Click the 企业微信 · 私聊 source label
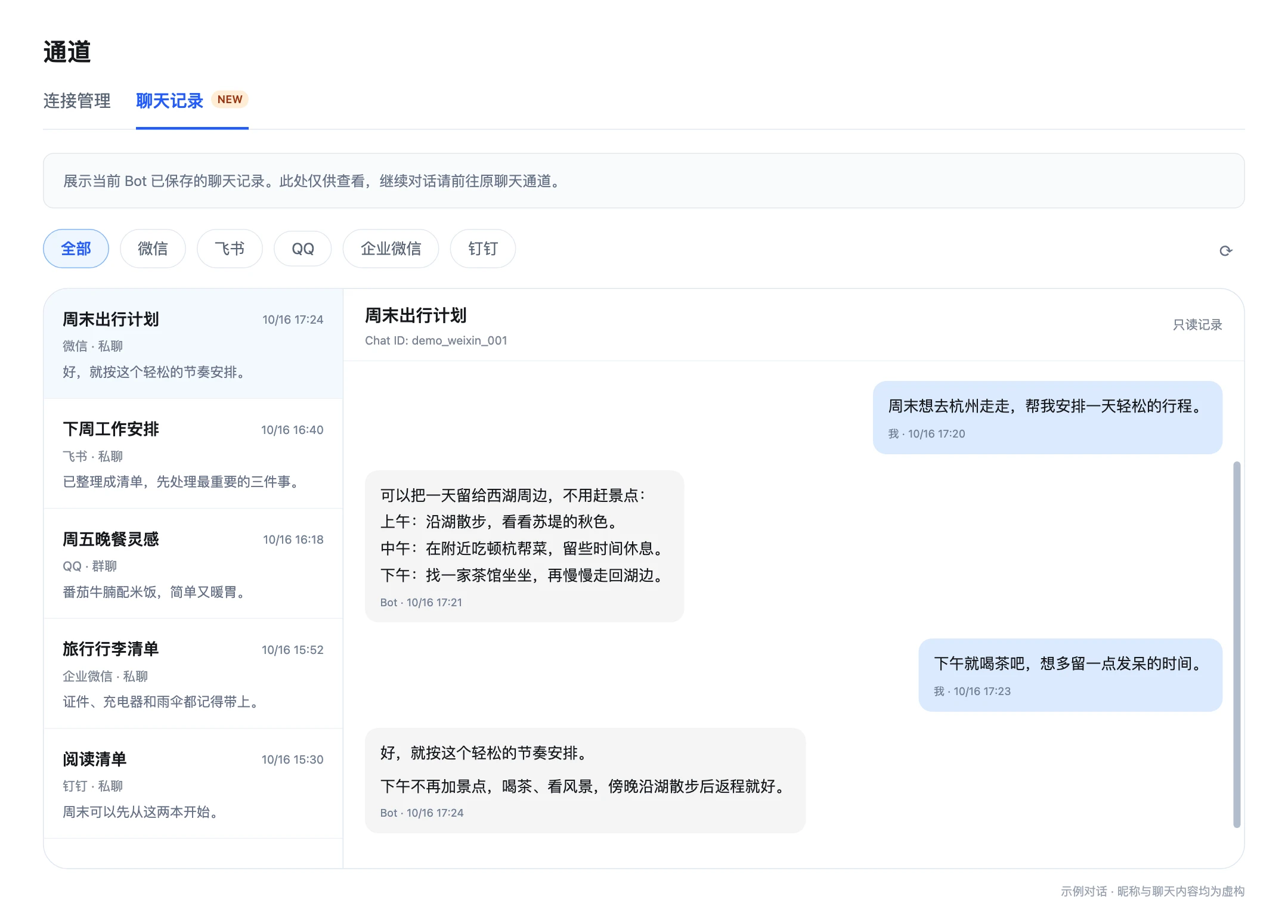This screenshot has height=924, width=1288. tap(105, 676)
